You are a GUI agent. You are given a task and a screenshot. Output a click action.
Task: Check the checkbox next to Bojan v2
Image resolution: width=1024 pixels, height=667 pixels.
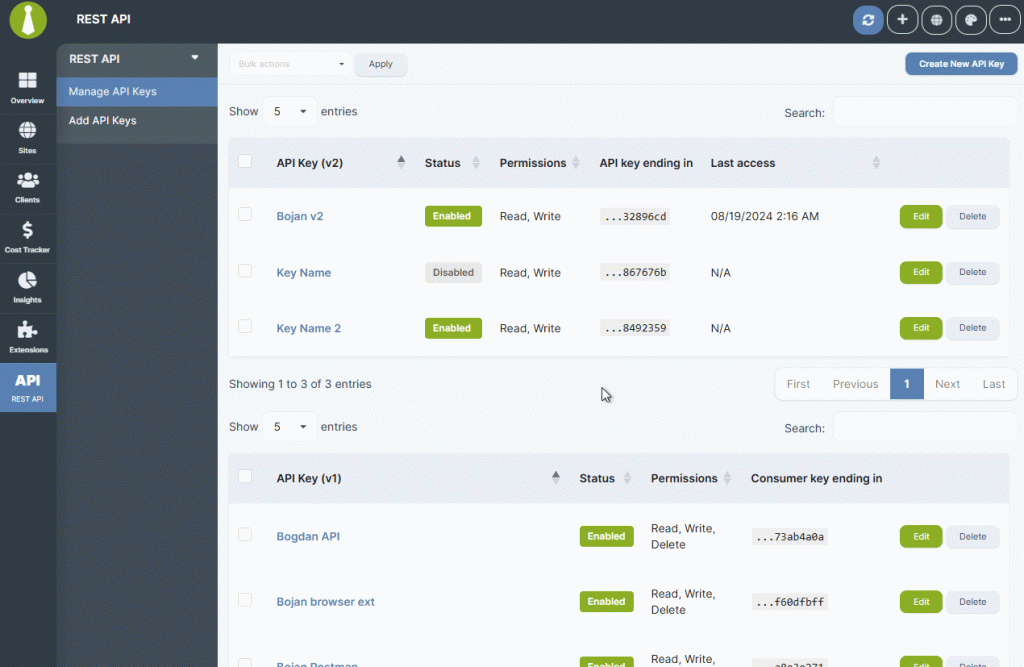coord(245,216)
